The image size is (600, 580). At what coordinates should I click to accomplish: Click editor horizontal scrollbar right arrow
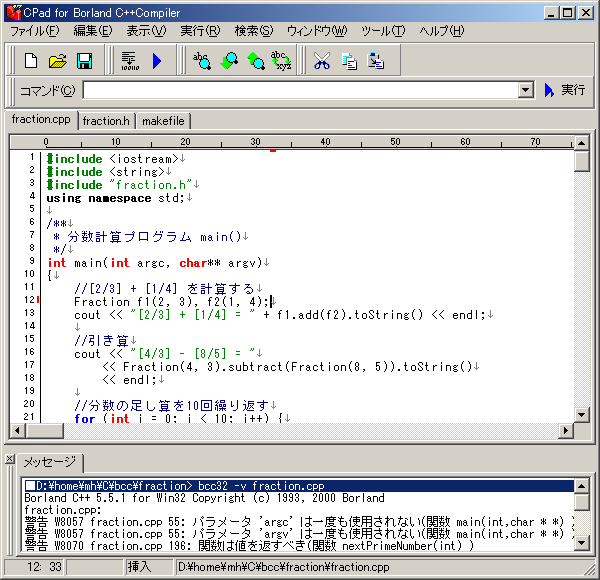[x=566, y=431]
